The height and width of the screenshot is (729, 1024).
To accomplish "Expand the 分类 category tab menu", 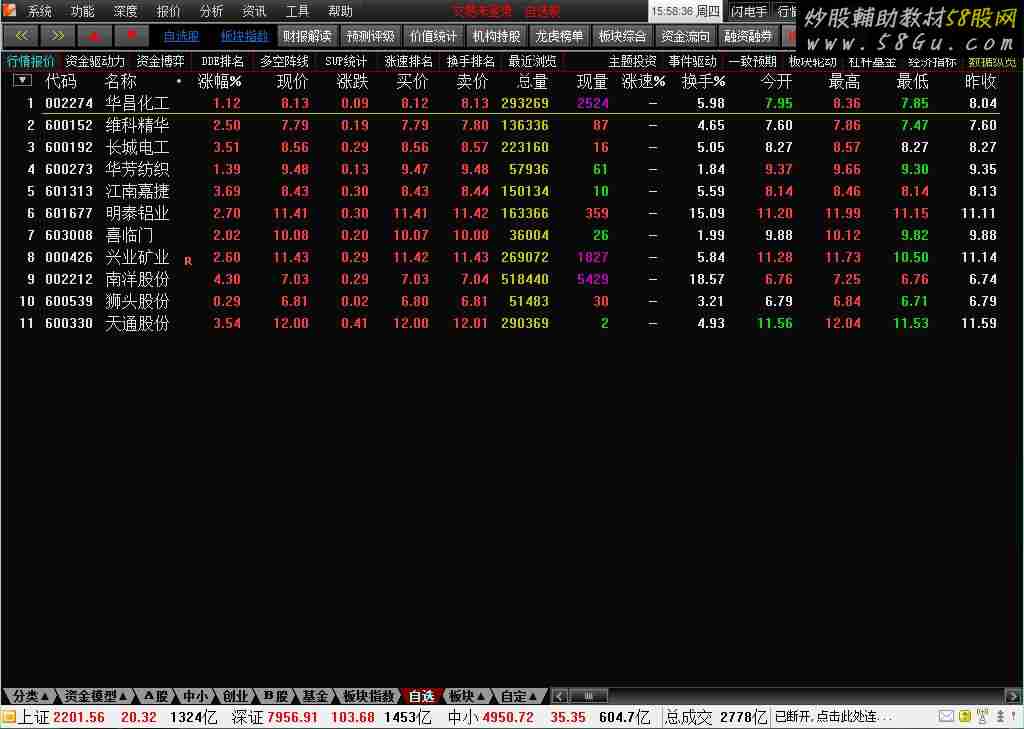I will coord(29,696).
